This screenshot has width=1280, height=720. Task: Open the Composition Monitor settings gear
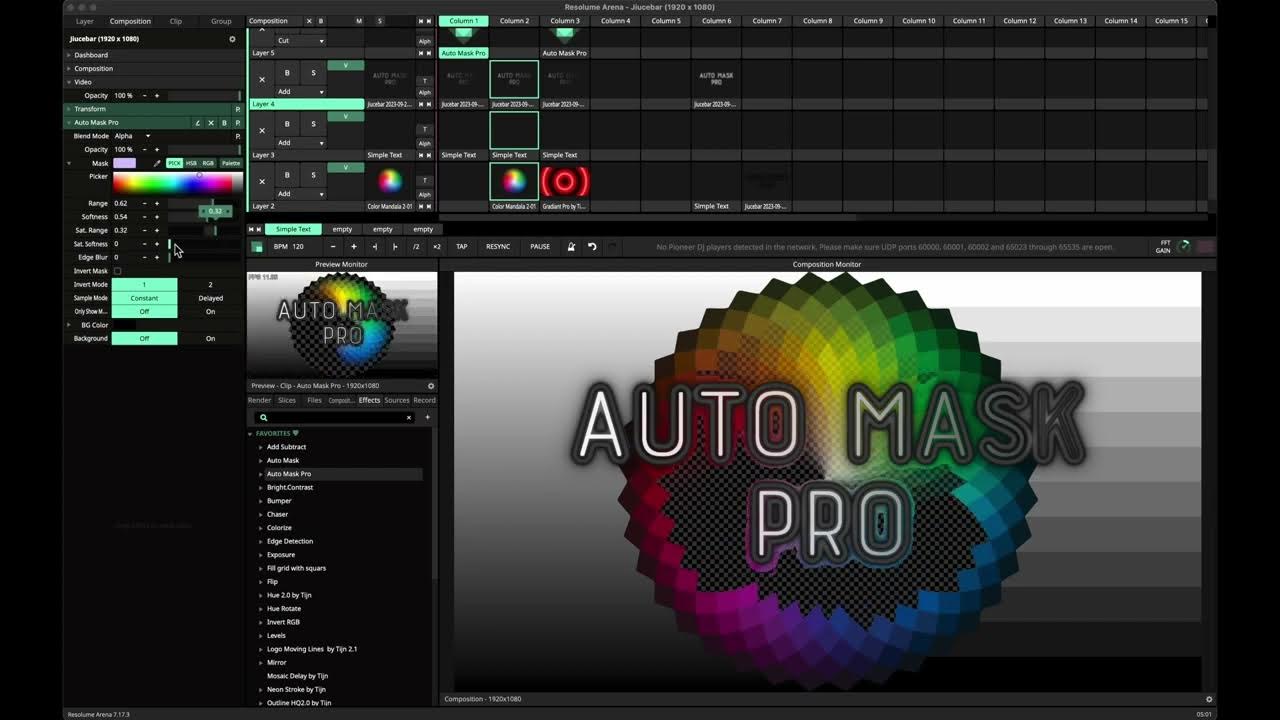tap(1209, 699)
